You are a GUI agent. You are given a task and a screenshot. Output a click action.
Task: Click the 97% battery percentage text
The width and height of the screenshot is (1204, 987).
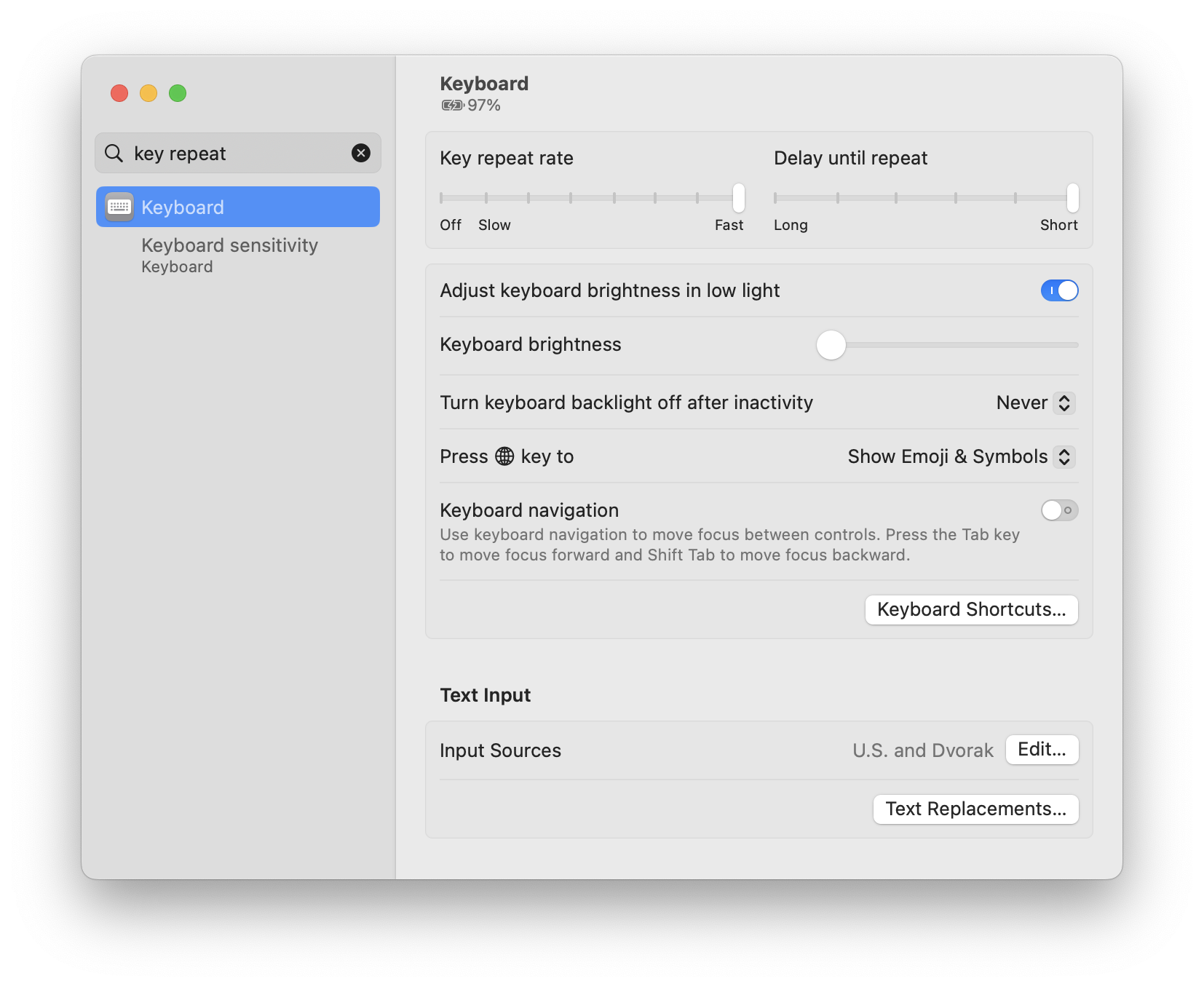point(484,106)
